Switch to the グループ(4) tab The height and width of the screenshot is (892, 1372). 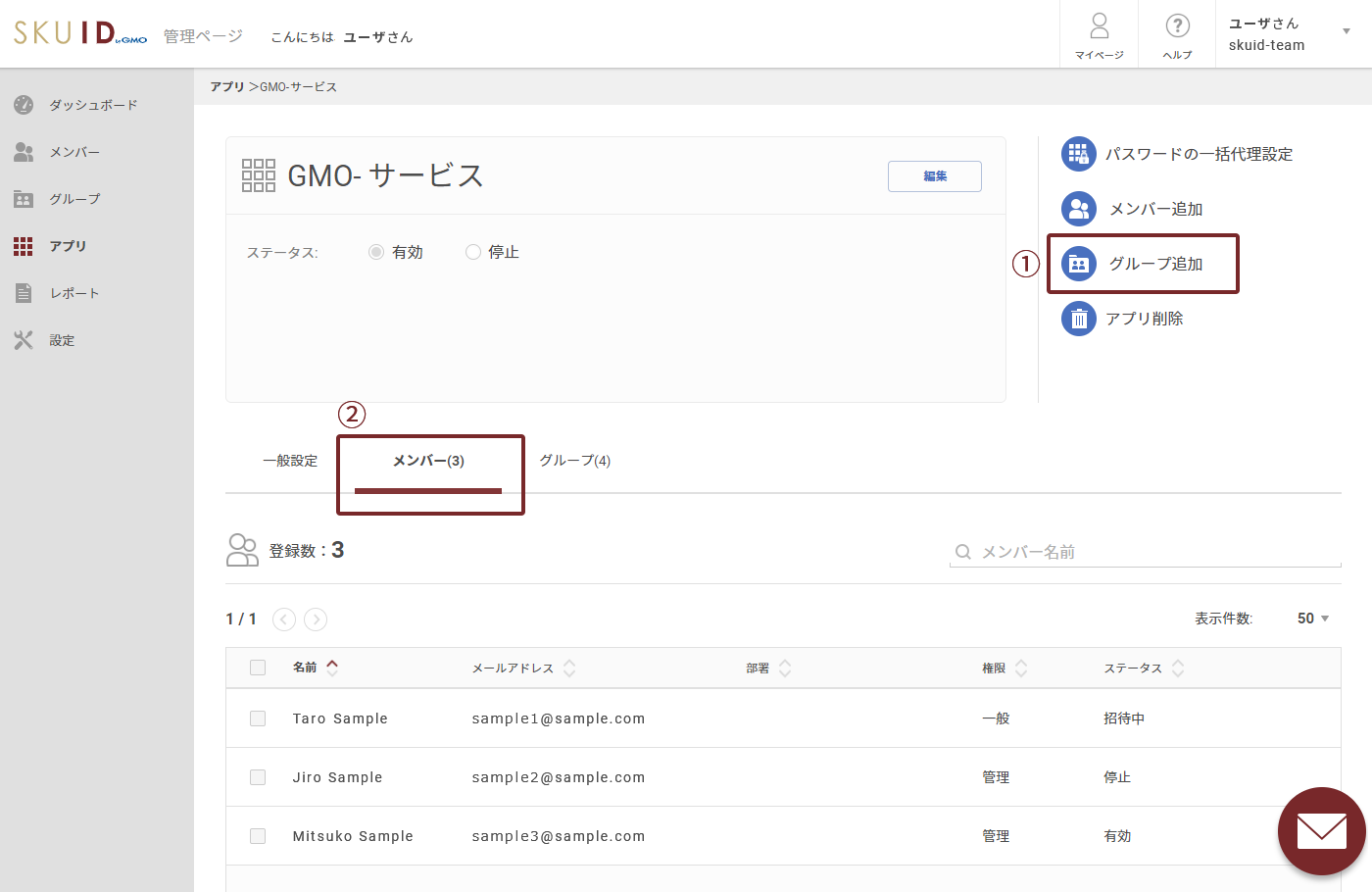575,461
